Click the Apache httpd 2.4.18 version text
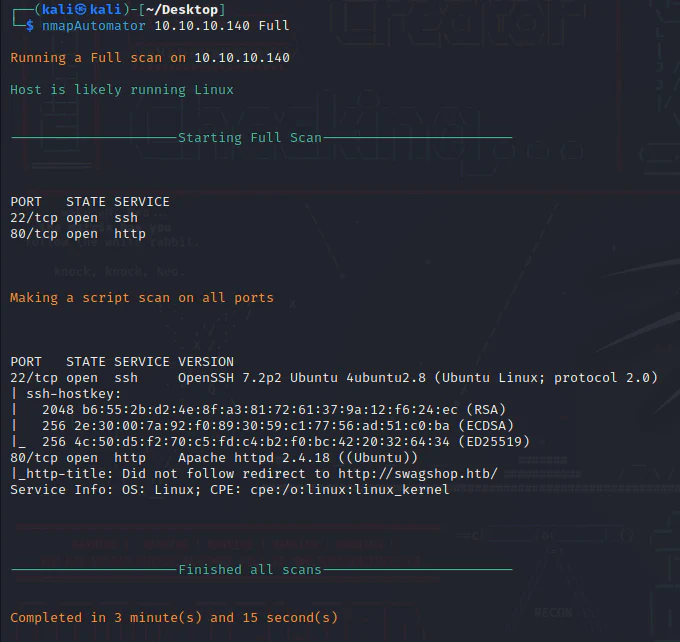The height and width of the screenshot is (642, 680). point(298,458)
